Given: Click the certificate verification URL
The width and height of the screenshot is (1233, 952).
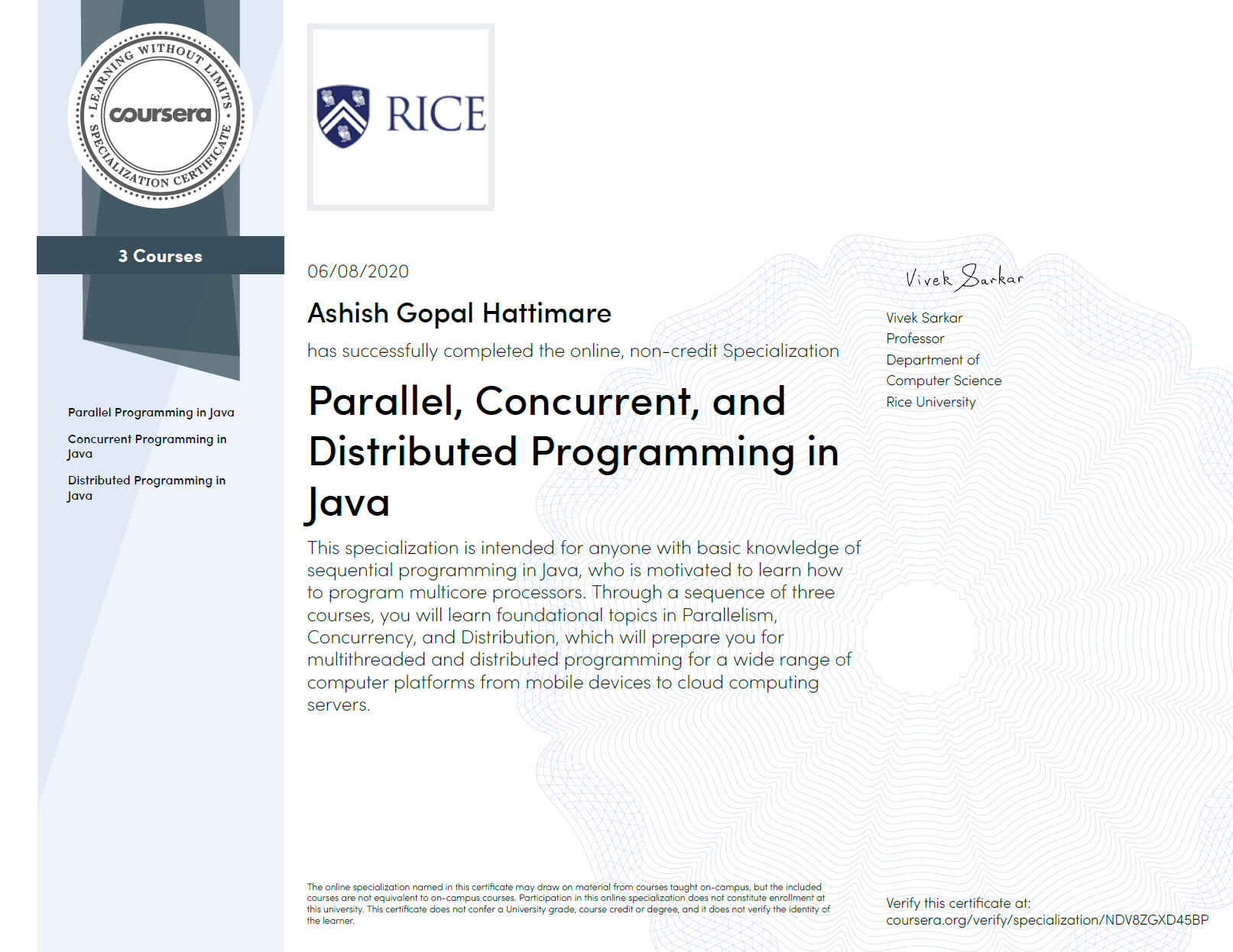Looking at the screenshot, I should coord(1046,920).
